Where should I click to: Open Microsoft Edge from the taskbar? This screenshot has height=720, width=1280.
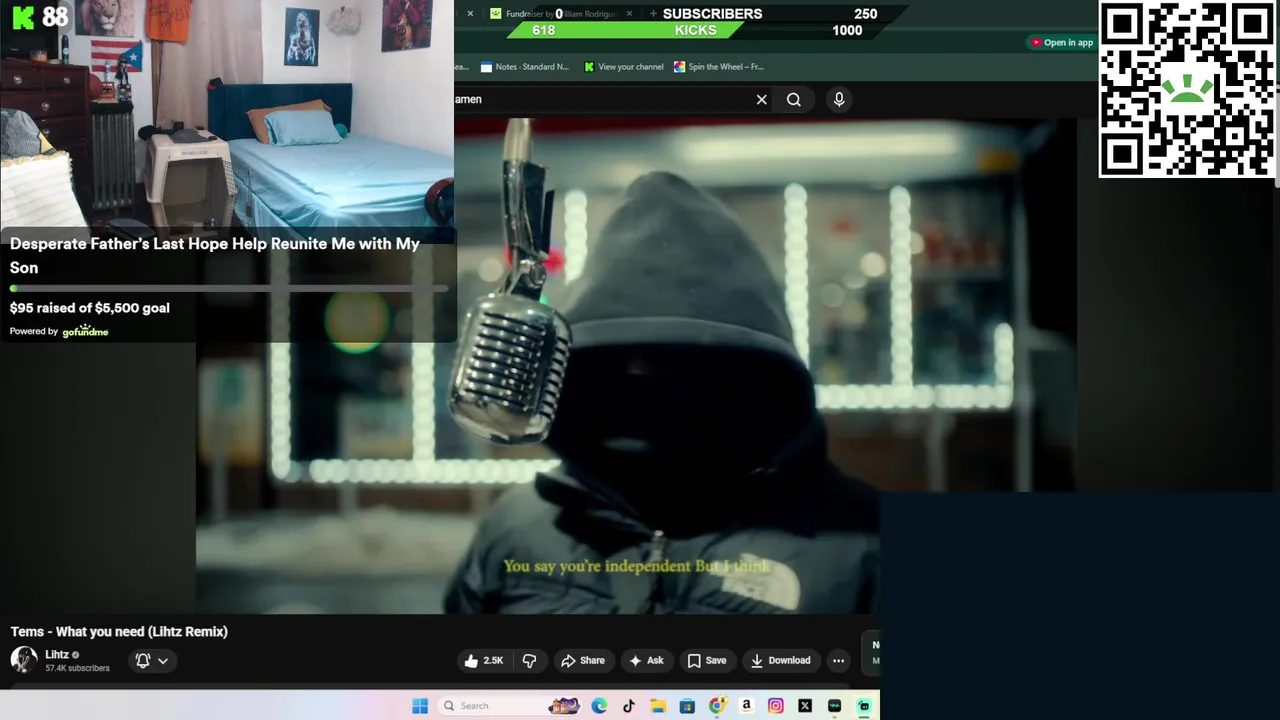(x=599, y=706)
